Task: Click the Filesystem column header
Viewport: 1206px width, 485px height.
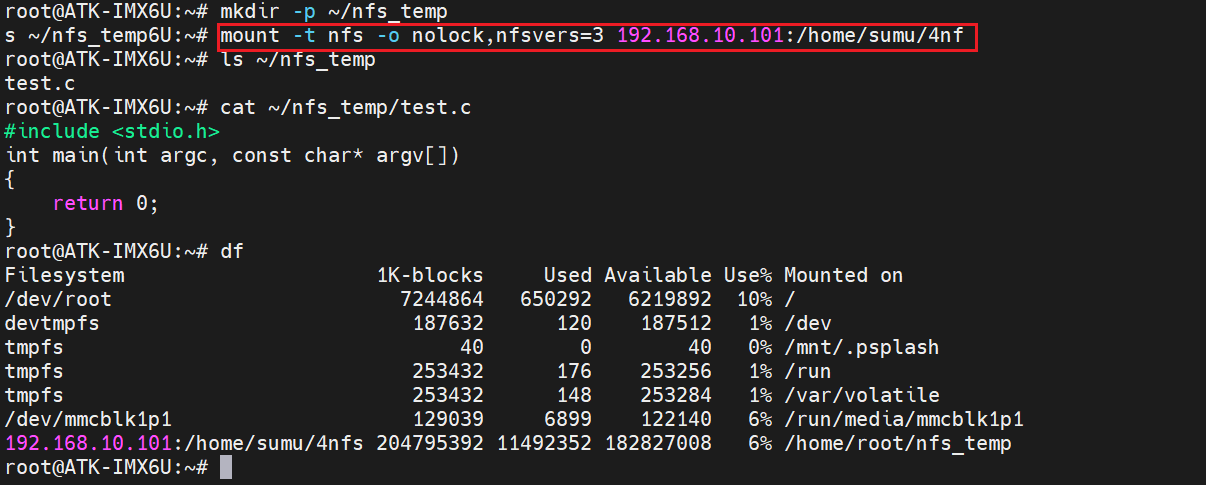Action: click(65, 275)
